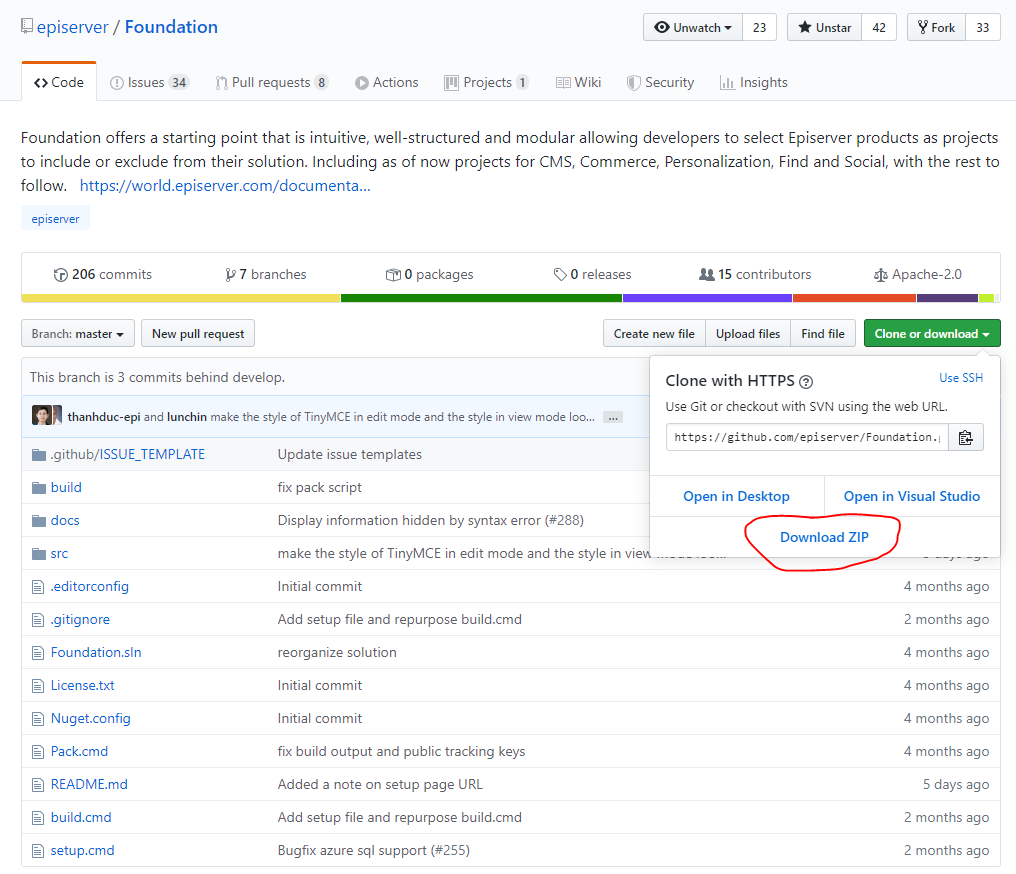Click the file icon next to .gitignore
This screenshot has width=1016, height=874.
point(38,620)
